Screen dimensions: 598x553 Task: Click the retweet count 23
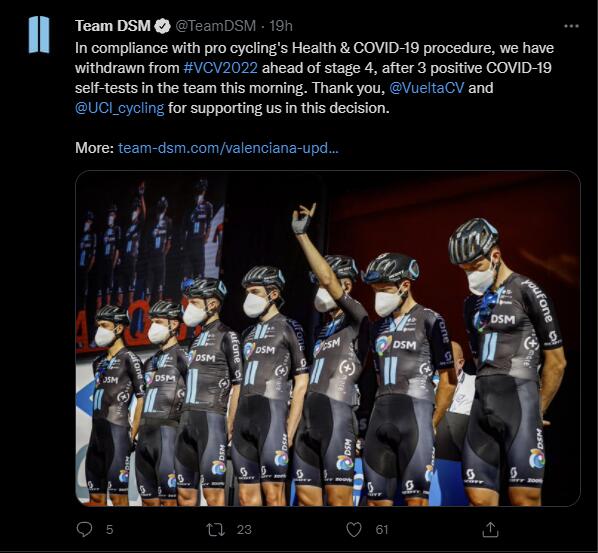(x=244, y=530)
